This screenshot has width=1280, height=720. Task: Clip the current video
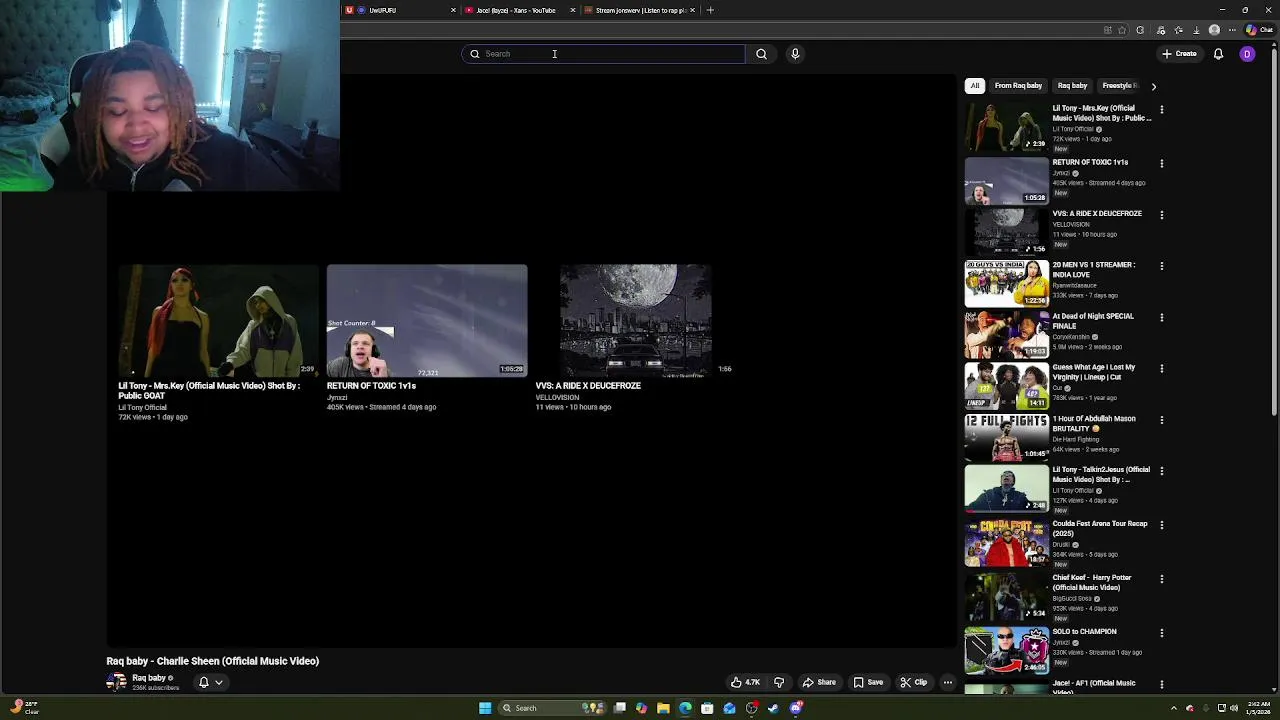click(x=914, y=682)
